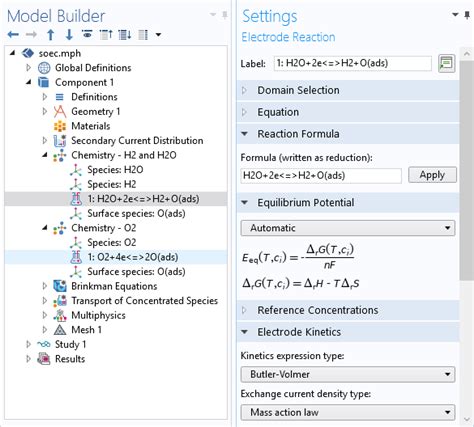The width and height of the screenshot is (474, 427).
Task: Click the move down arrow icon
Action: tap(69, 35)
